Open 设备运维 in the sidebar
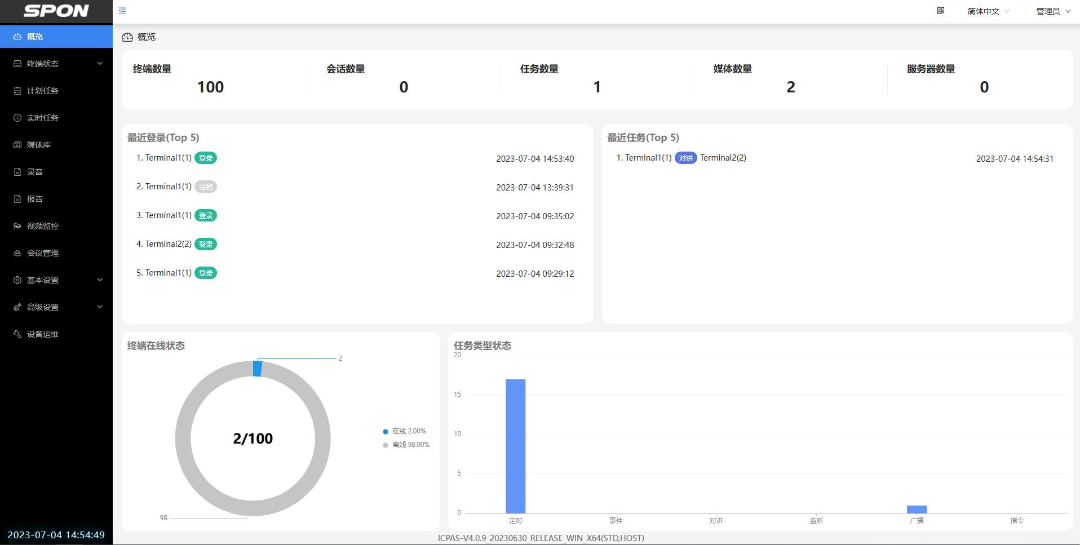Image resolution: width=1080 pixels, height=545 pixels. 42,334
